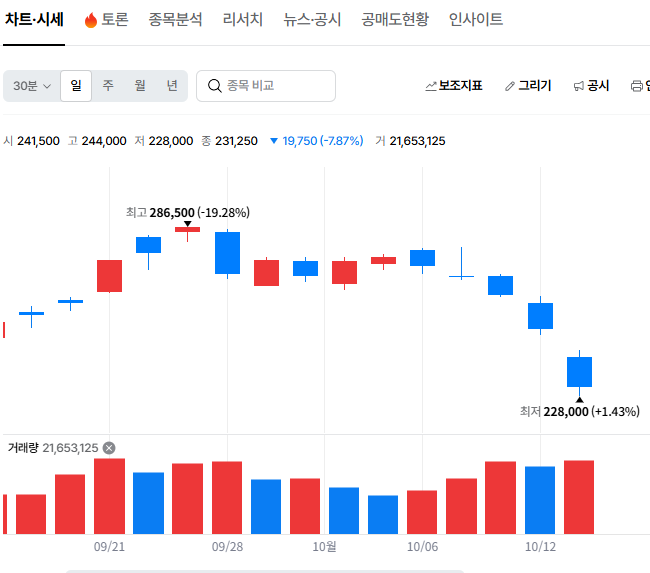
Task: Remove the 거래량 volume indicator
Action: pos(109,448)
